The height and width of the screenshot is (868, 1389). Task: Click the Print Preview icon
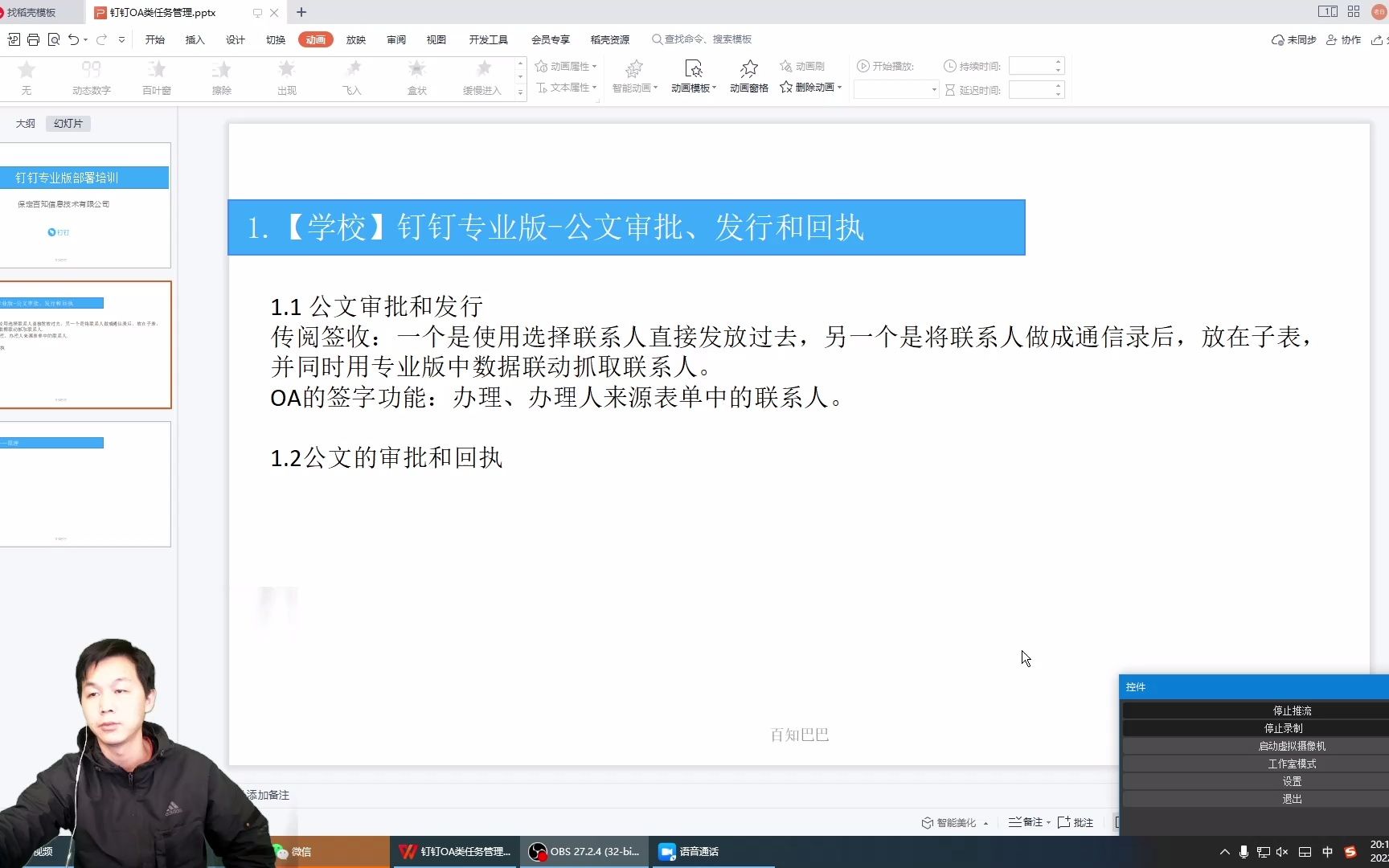[x=54, y=39]
